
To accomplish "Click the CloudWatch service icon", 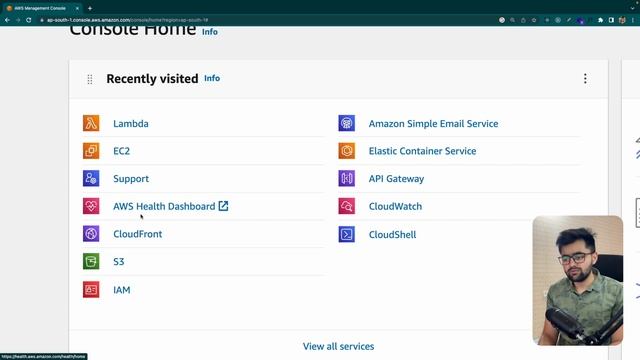I will click(347, 206).
